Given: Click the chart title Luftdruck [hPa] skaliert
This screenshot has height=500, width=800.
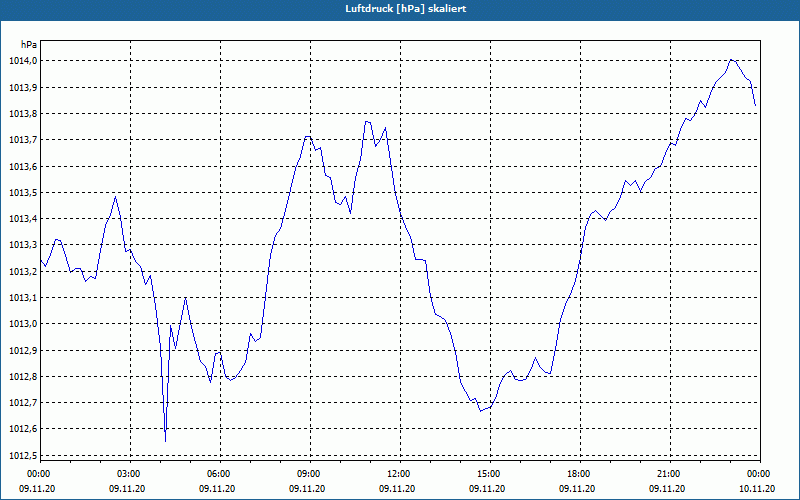Looking at the screenshot, I should [x=406, y=9].
